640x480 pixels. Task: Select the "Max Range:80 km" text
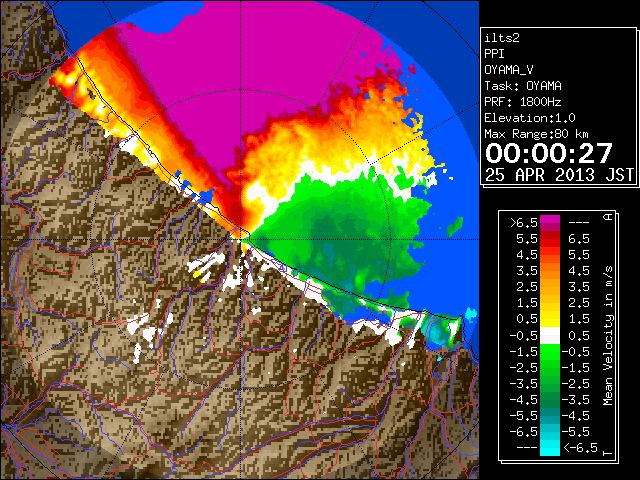(x=536, y=134)
